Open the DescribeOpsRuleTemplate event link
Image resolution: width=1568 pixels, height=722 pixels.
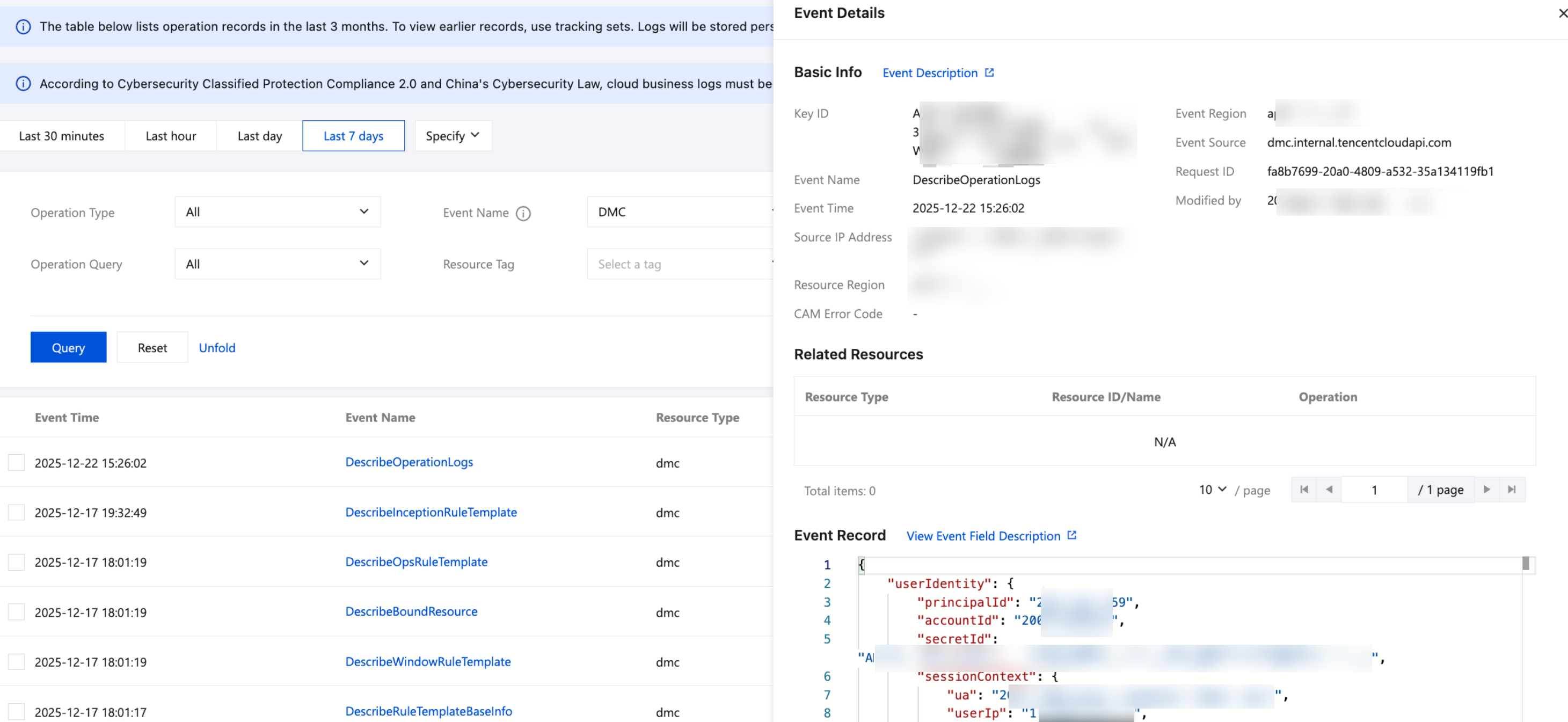point(417,561)
